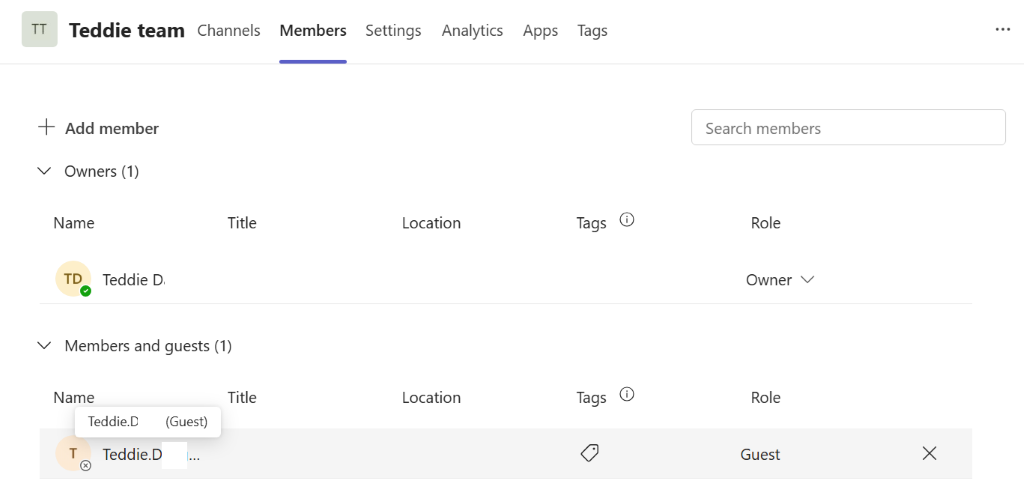Screen dimensions: 1024x490
Task: Click the Search members field
Action: click(848, 128)
